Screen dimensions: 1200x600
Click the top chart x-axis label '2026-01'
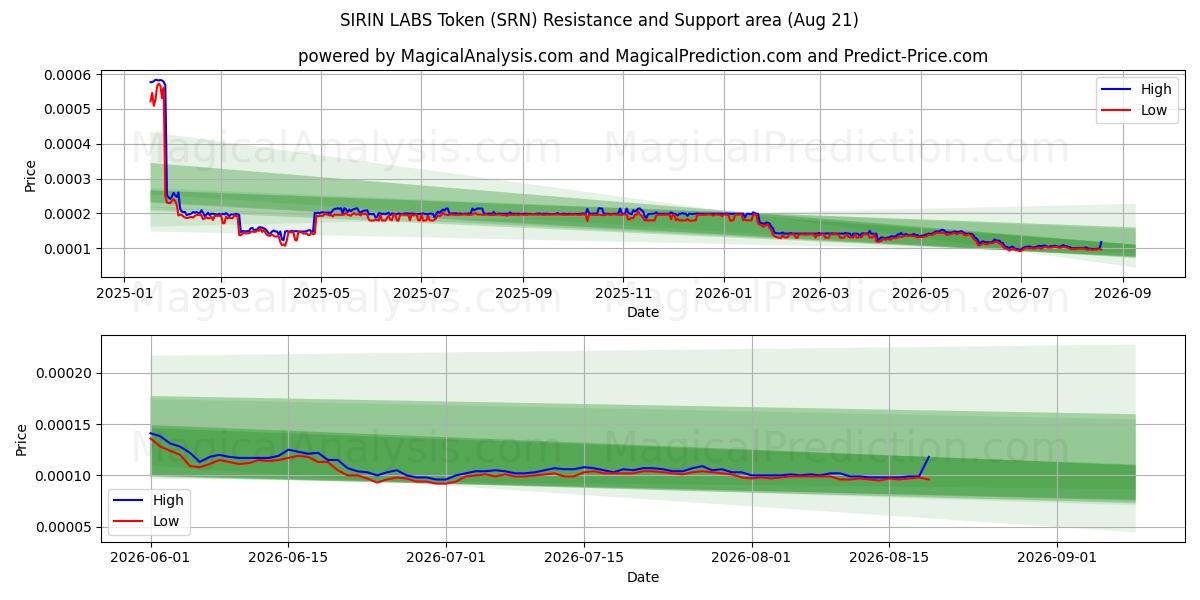723,294
